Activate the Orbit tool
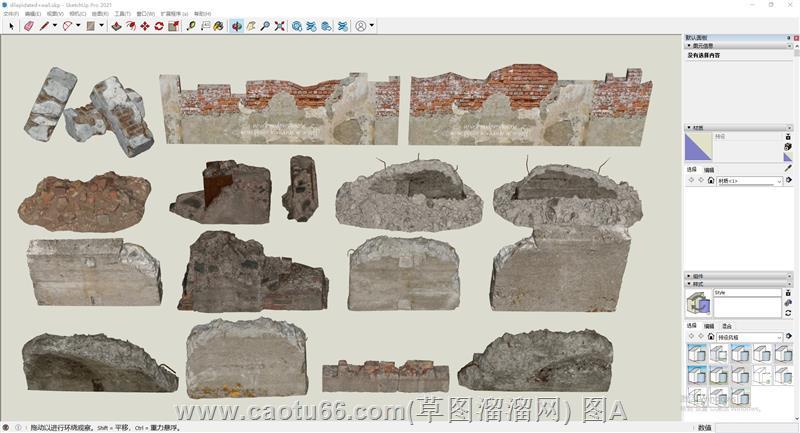This screenshot has width=800, height=433. (237, 26)
